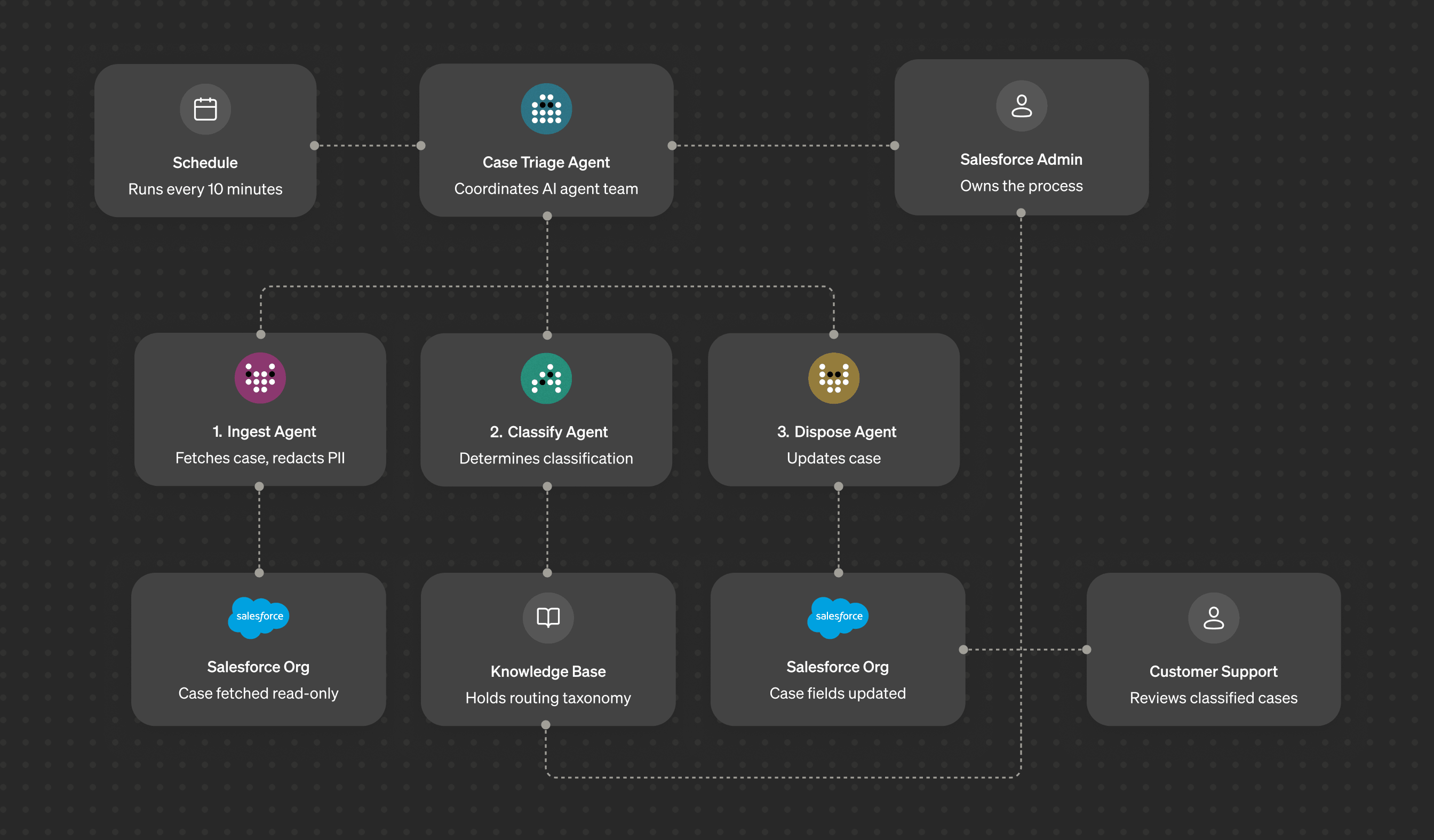
Task: Click connector dot atop Ingest Agent card
Action: [261, 334]
